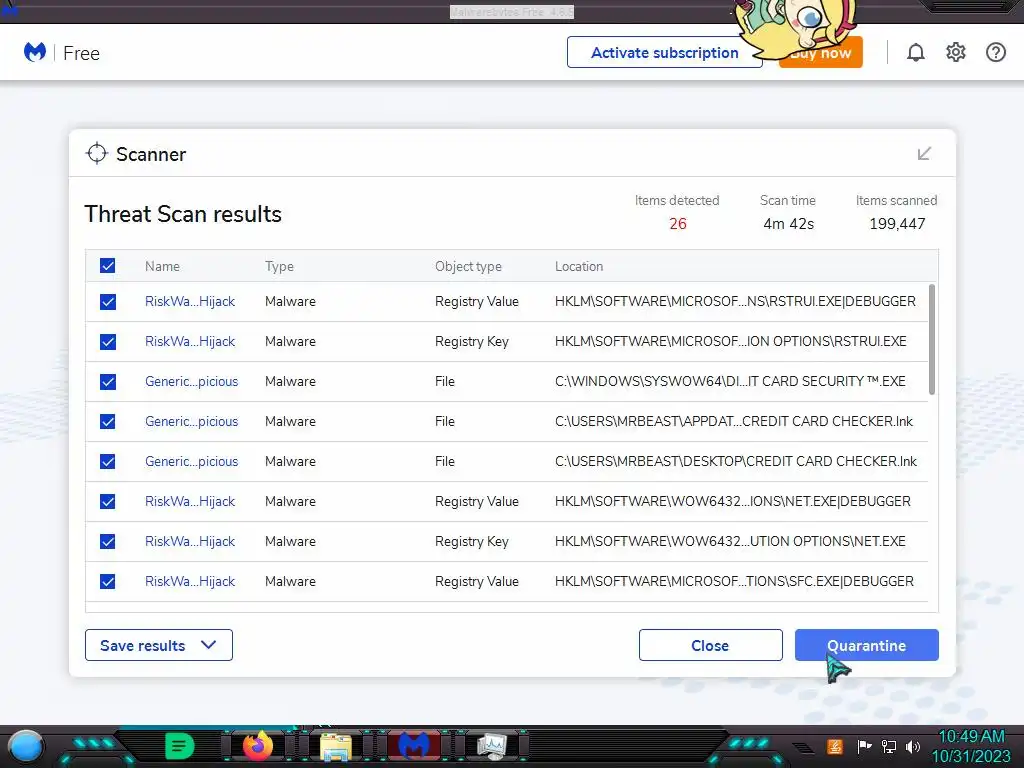Open RiskWa...Hijack link for RSTRUI.EXE|DEBUGGER
The height and width of the screenshot is (768, 1024).
[x=190, y=302]
